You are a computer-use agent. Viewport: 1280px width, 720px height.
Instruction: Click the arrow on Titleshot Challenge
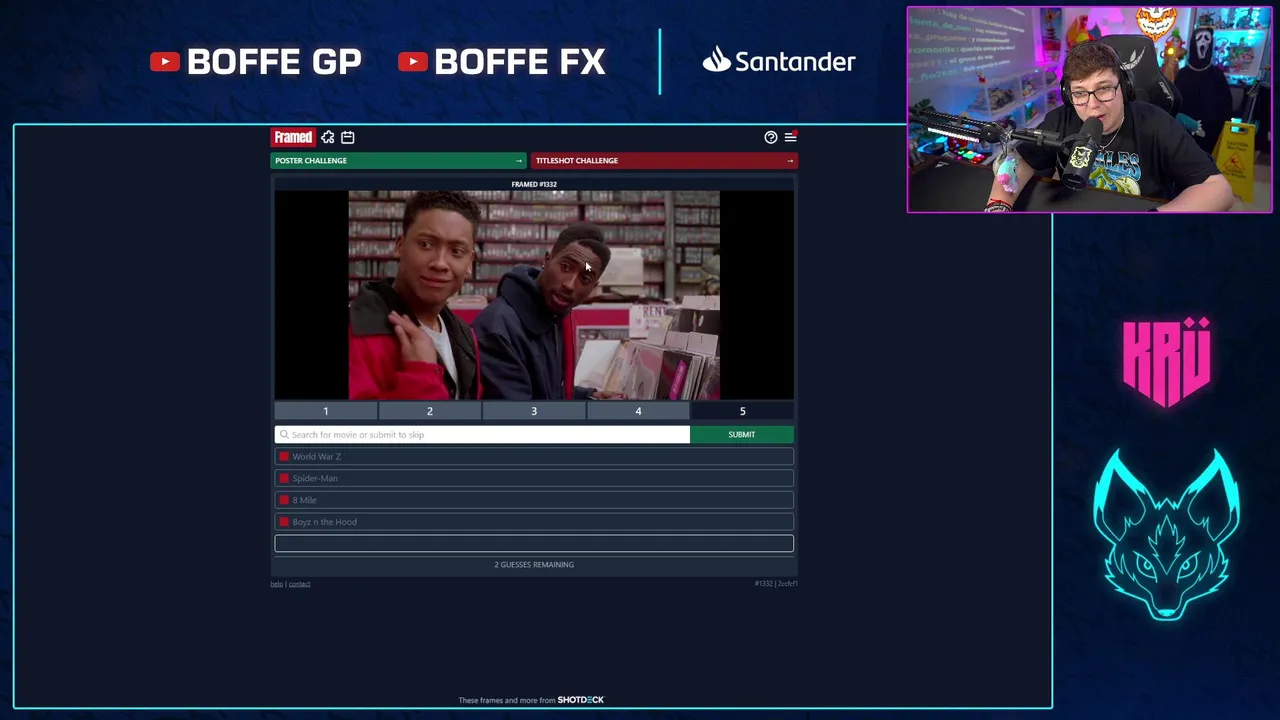pos(790,160)
